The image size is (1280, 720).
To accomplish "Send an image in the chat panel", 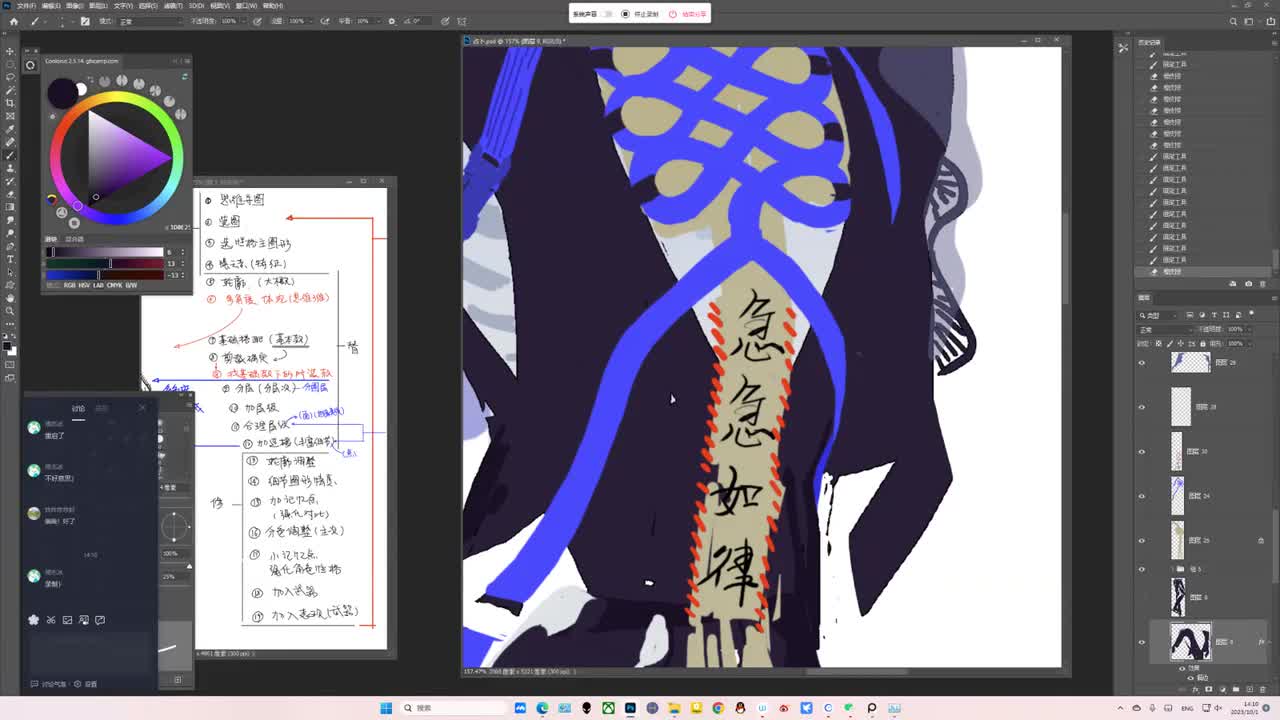I will pos(68,620).
